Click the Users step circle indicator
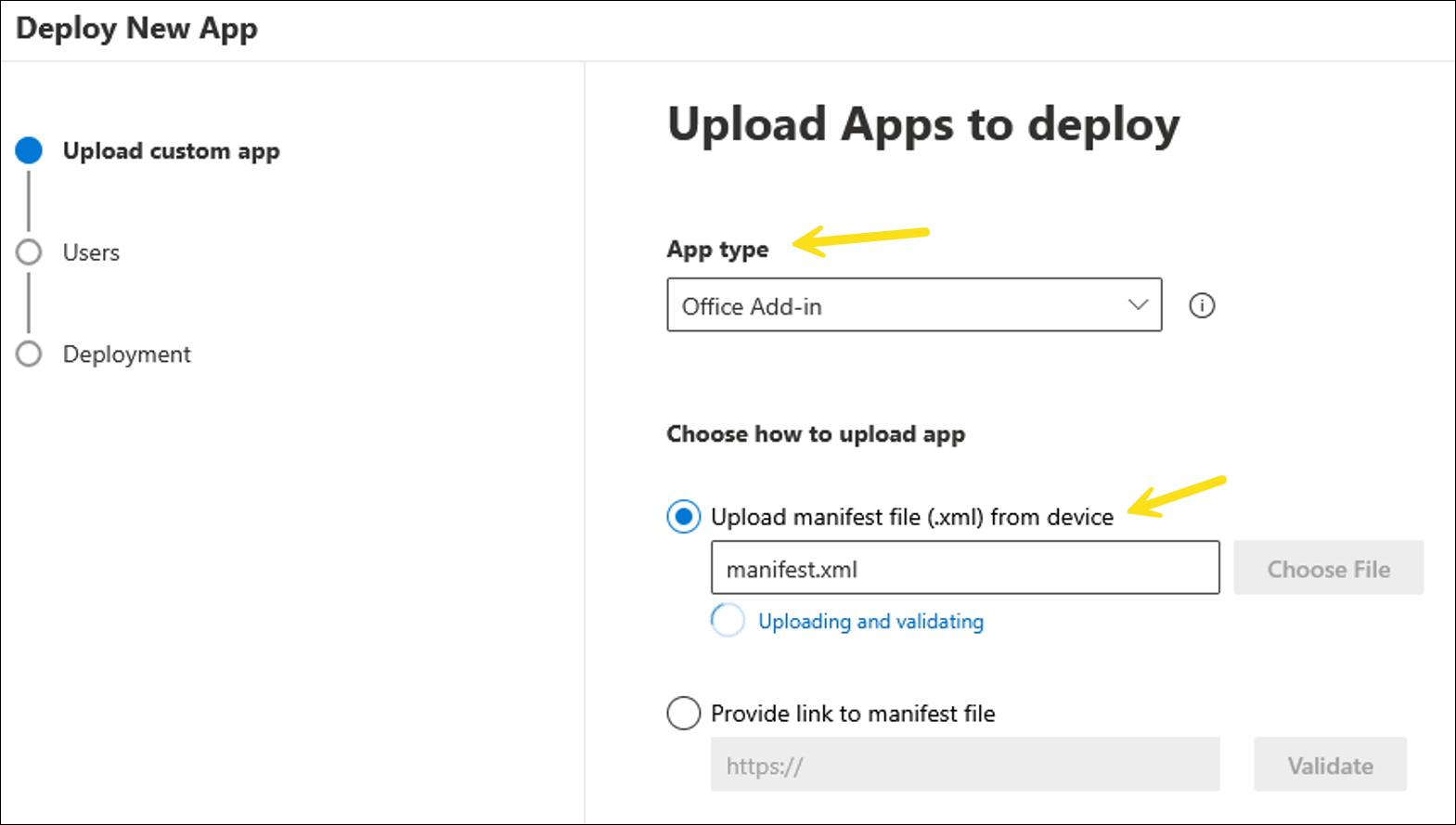 (x=29, y=252)
